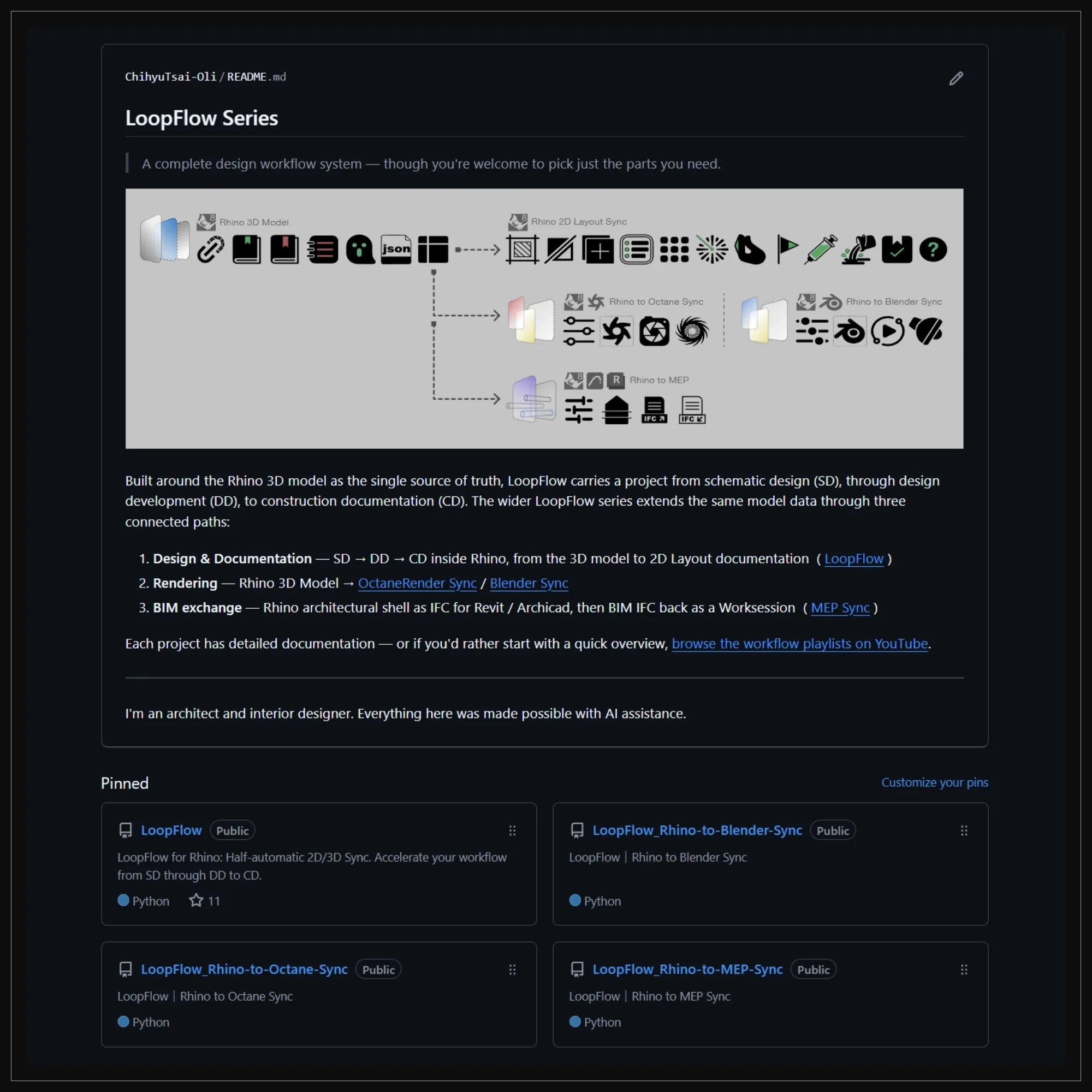
Task: Grab the drag handle on LoopFlow pin
Action: (512, 830)
